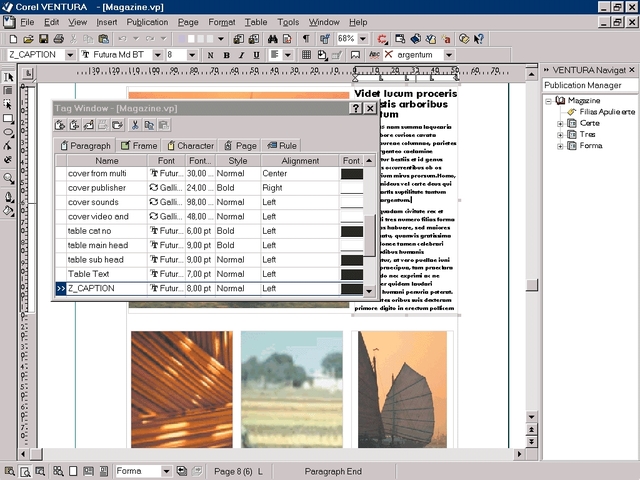Click the New document icon
Viewport: 640px width, 480px height.
coord(13,39)
